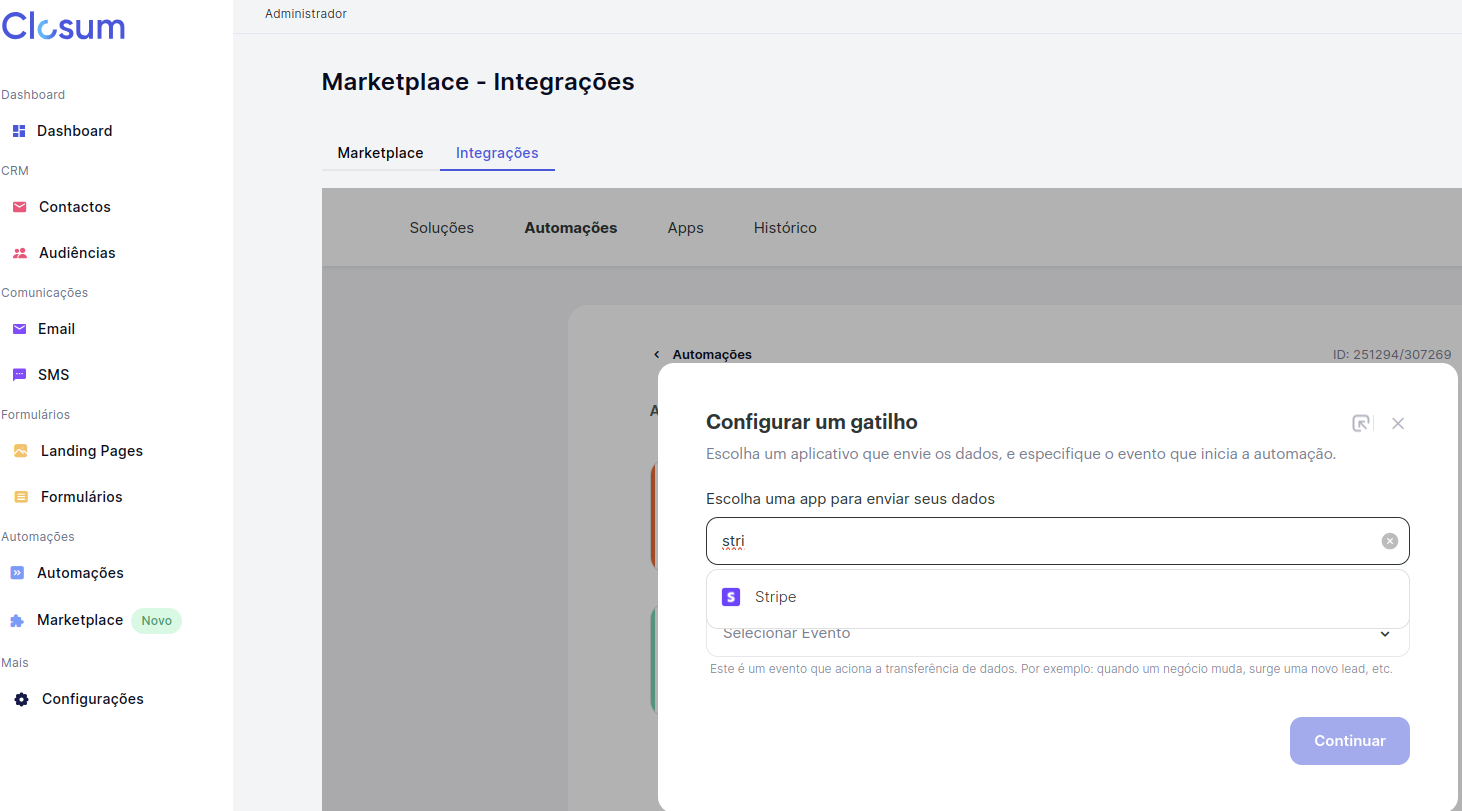1462x811 pixels.
Task: Open Marketplace in the sidebar
Action: click(80, 620)
